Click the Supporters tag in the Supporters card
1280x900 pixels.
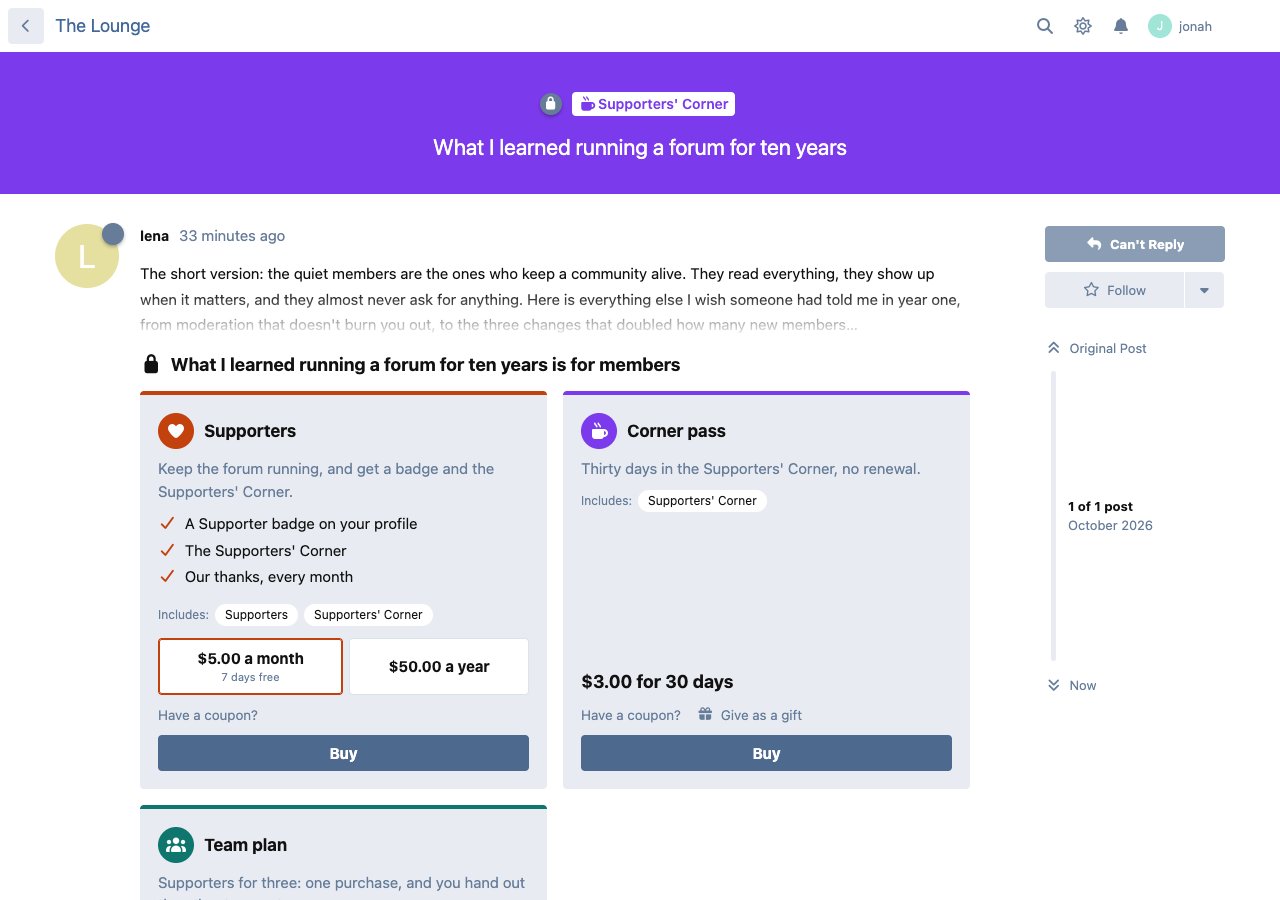point(256,615)
